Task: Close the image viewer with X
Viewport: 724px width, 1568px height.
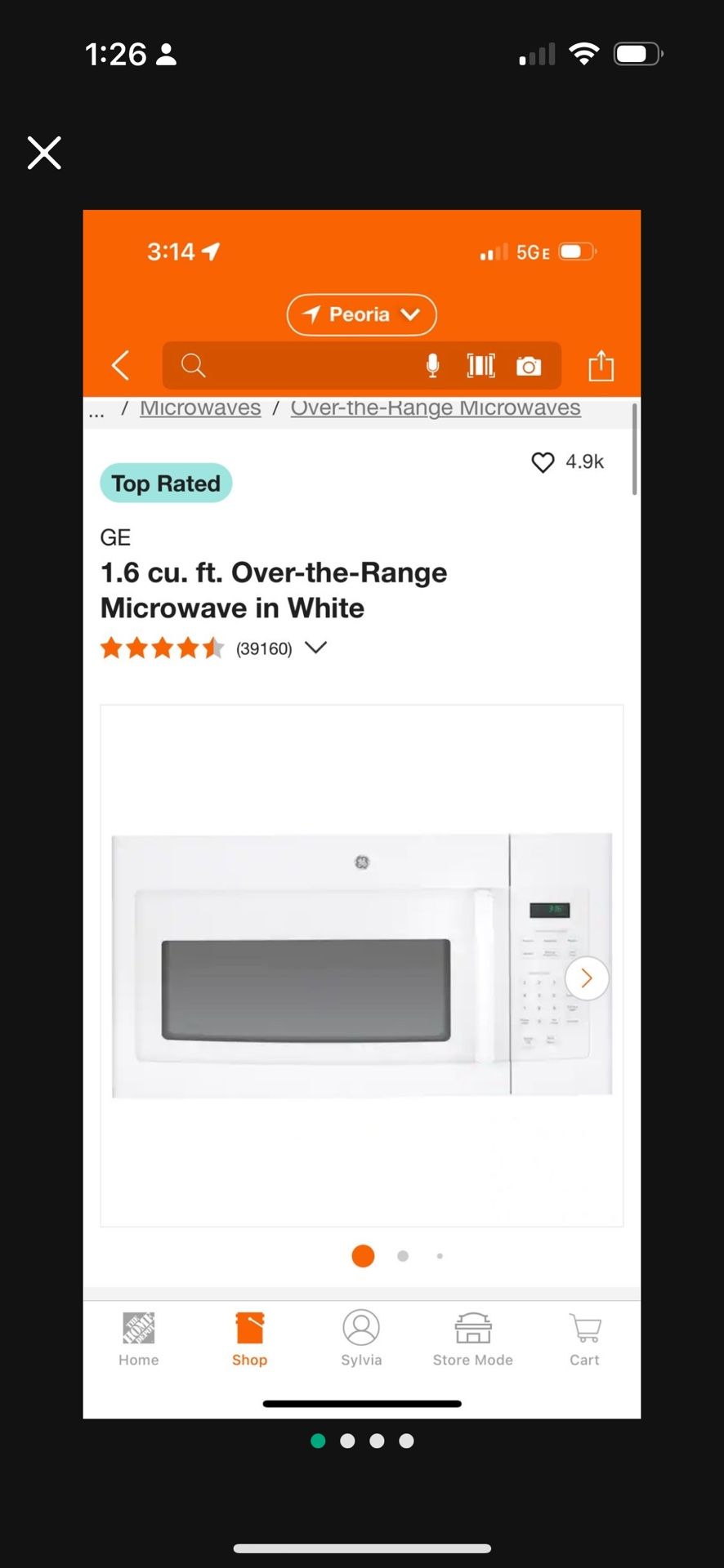Action: click(44, 153)
